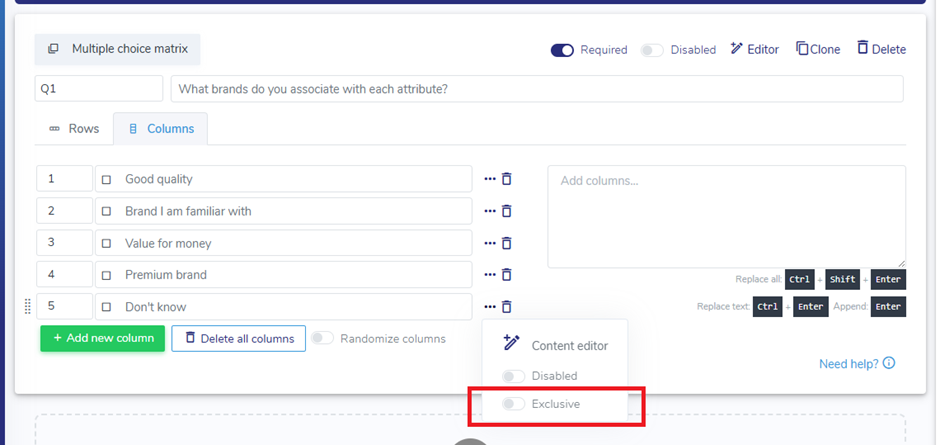Click the Need help info icon
The image size is (940, 445).
pos(889,364)
